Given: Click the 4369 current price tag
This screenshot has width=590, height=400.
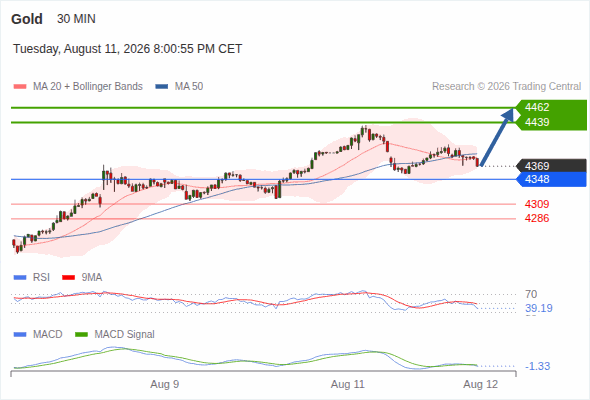Looking at the screenshot, I should [x=552, y=166].
